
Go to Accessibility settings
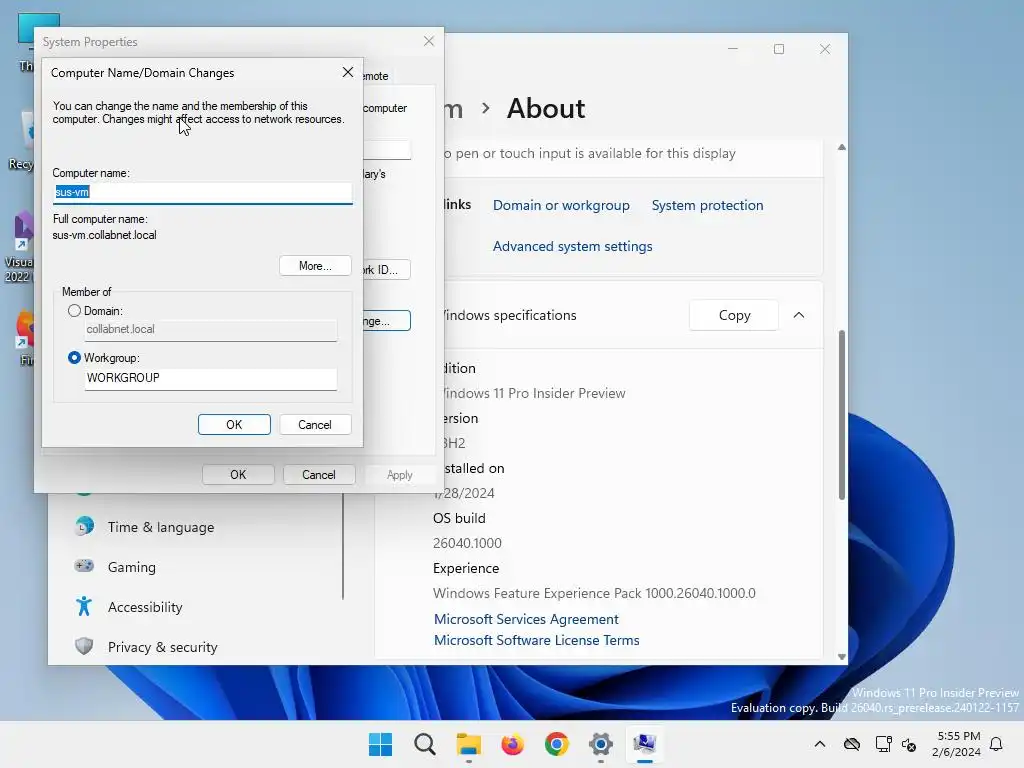145,607
